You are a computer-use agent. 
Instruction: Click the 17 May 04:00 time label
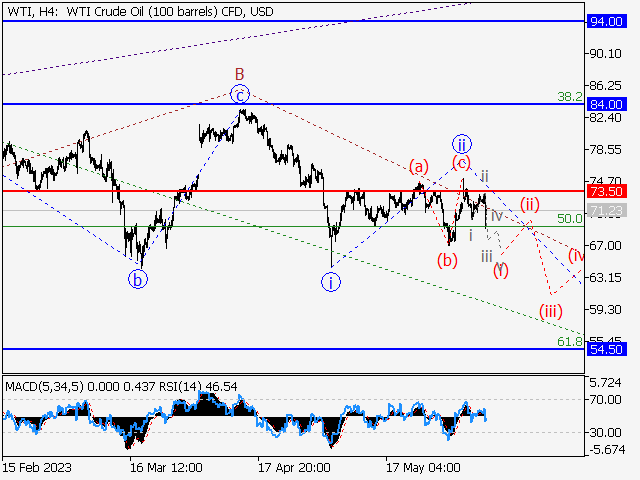click(x=423, y=467)
